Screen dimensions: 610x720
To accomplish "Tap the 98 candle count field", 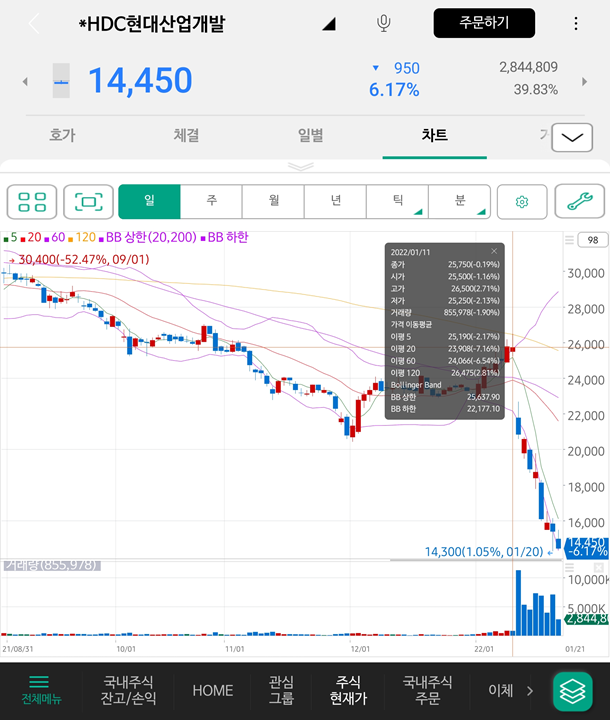I will click(593, 240).
